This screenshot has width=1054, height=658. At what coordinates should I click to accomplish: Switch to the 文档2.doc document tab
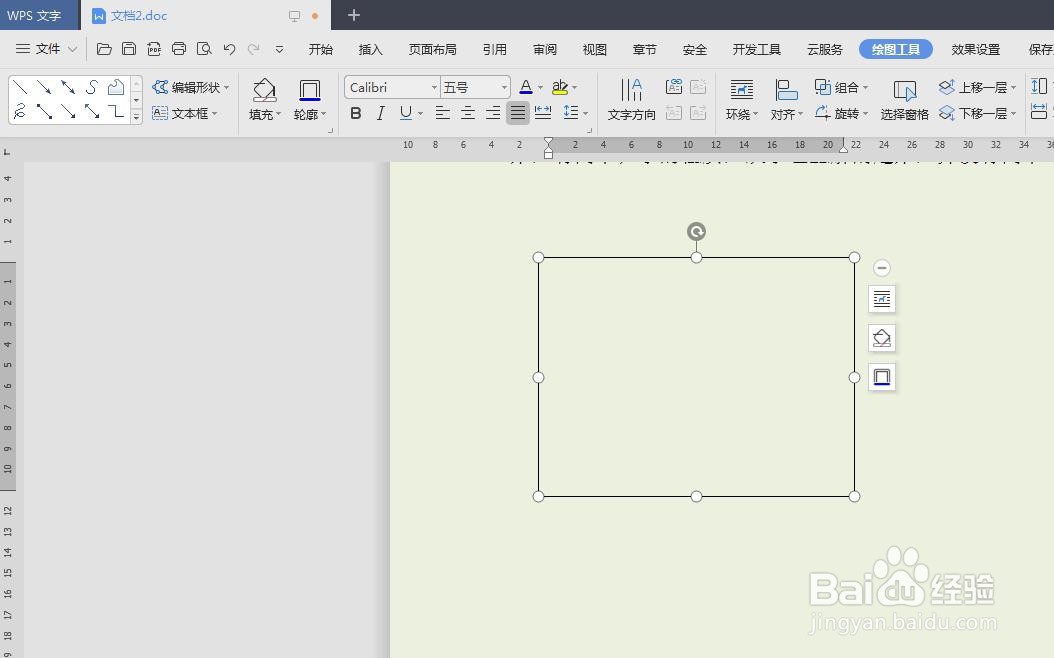coord(206,15)
